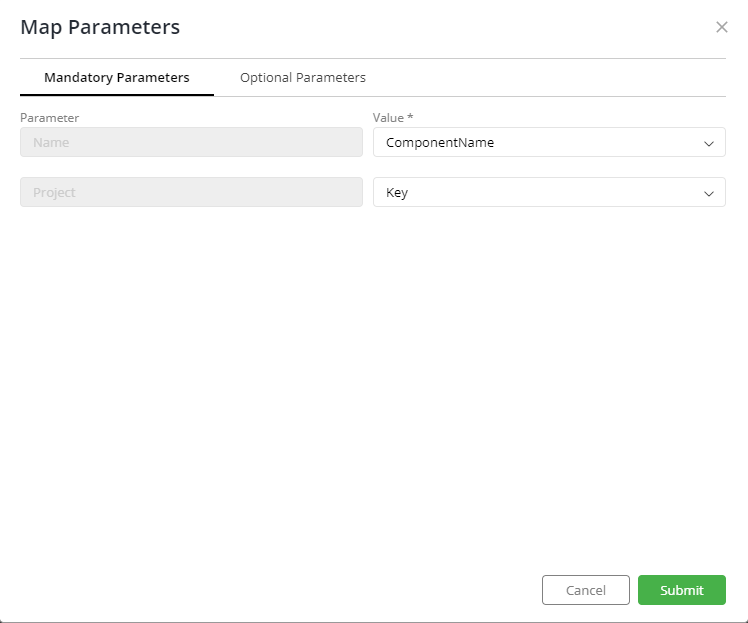Open the Optional Parameters tab
The width and height of the screenshot is (748, 623).
pos(302,78)
